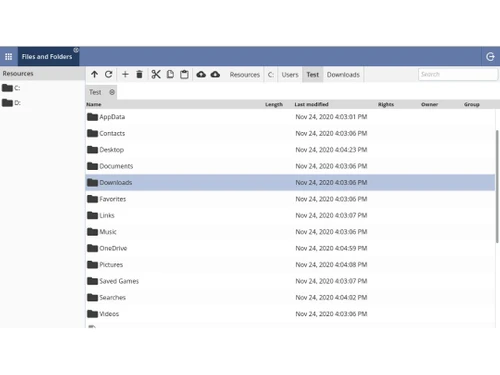This screenshot has width=500, height=375.
Task: Click the Music folder icon
Action: (x=92, y=232)
